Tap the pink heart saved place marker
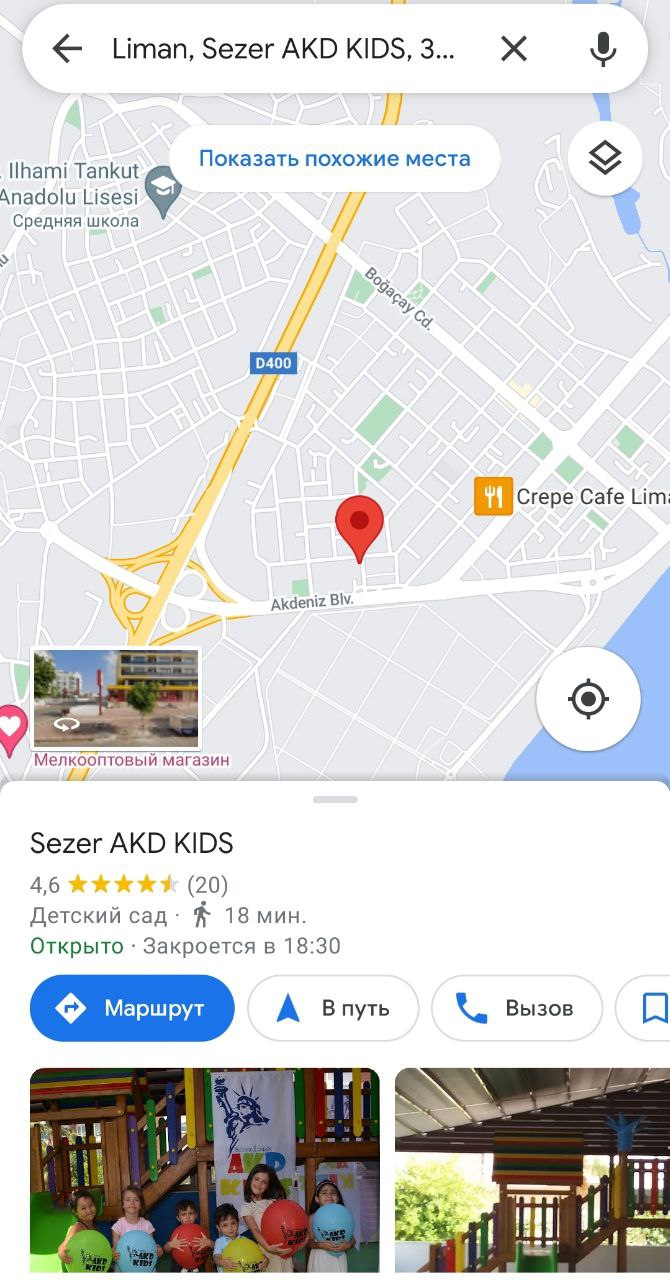This screenshot has width=670, height=1280. point(10,730)
